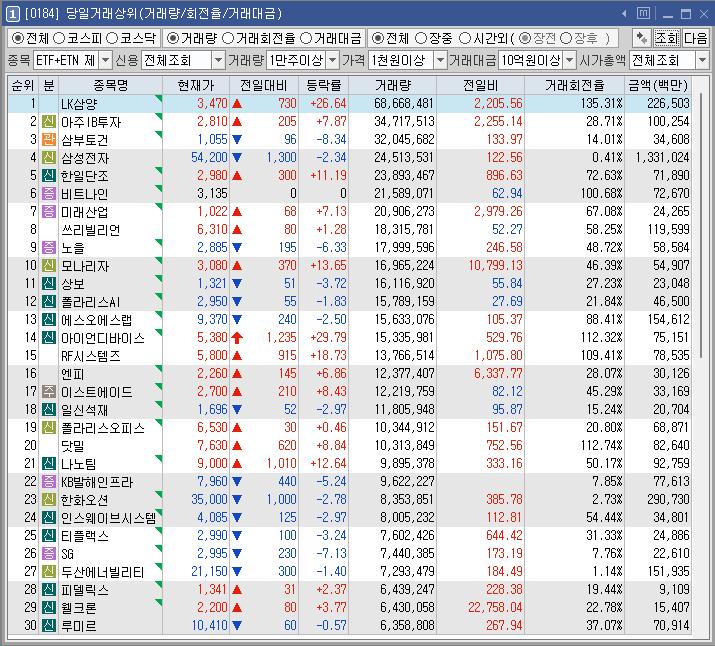This screenshot has width=715, height=646.
Task: Open the 시가총액 전체조회 dropdown
Action: point(702,60)
